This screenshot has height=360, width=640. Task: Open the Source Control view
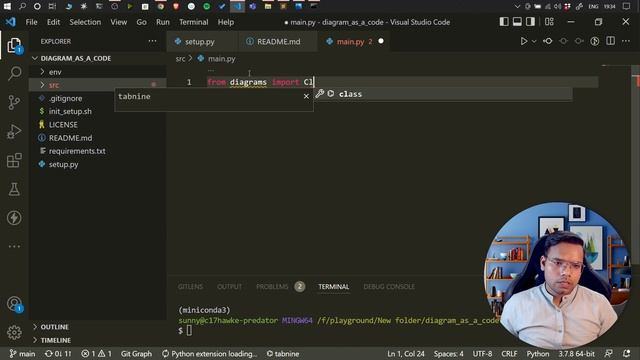coord(14,102)
